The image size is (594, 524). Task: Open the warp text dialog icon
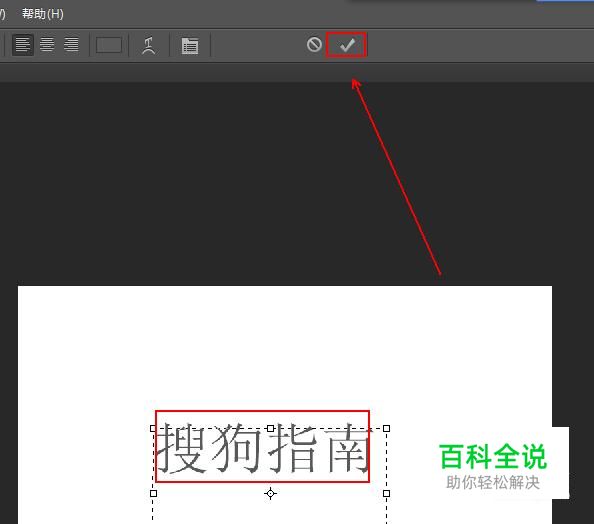[x=148, y=45]
